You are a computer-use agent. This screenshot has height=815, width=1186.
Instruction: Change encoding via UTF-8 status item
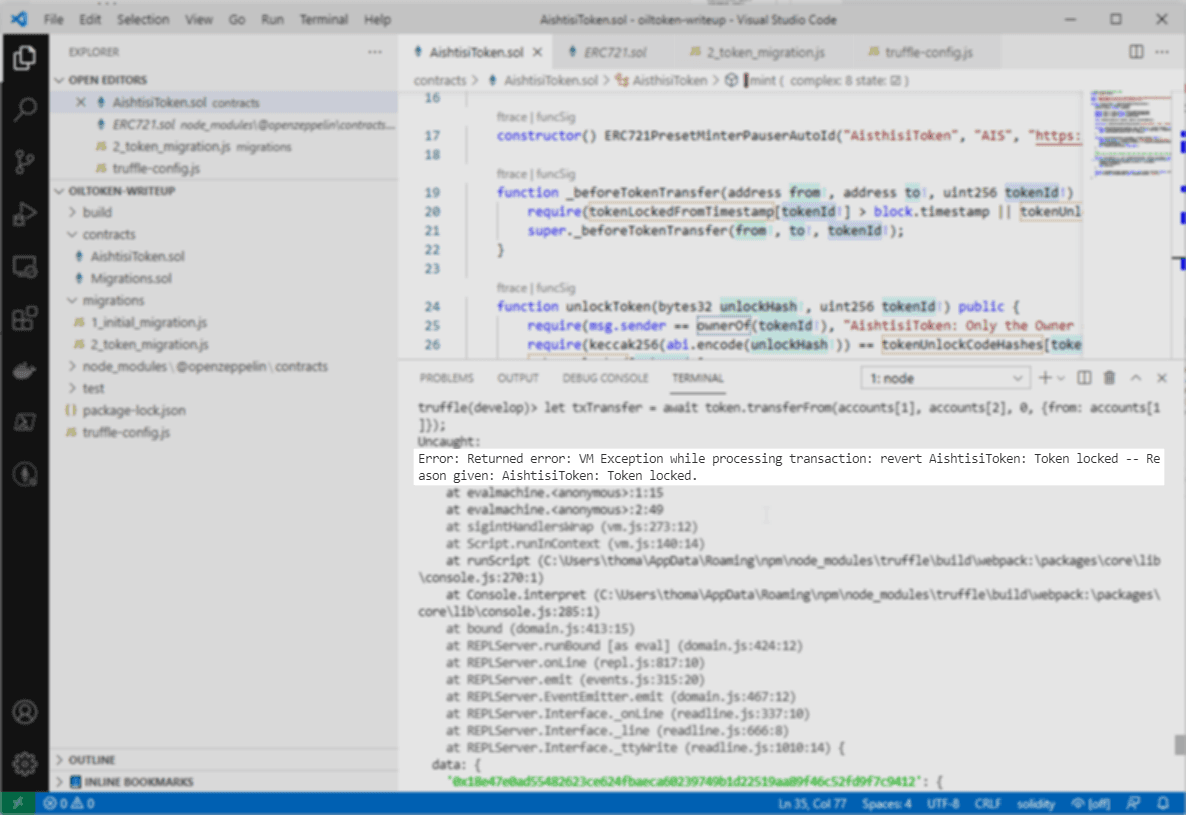click(942, 804)
